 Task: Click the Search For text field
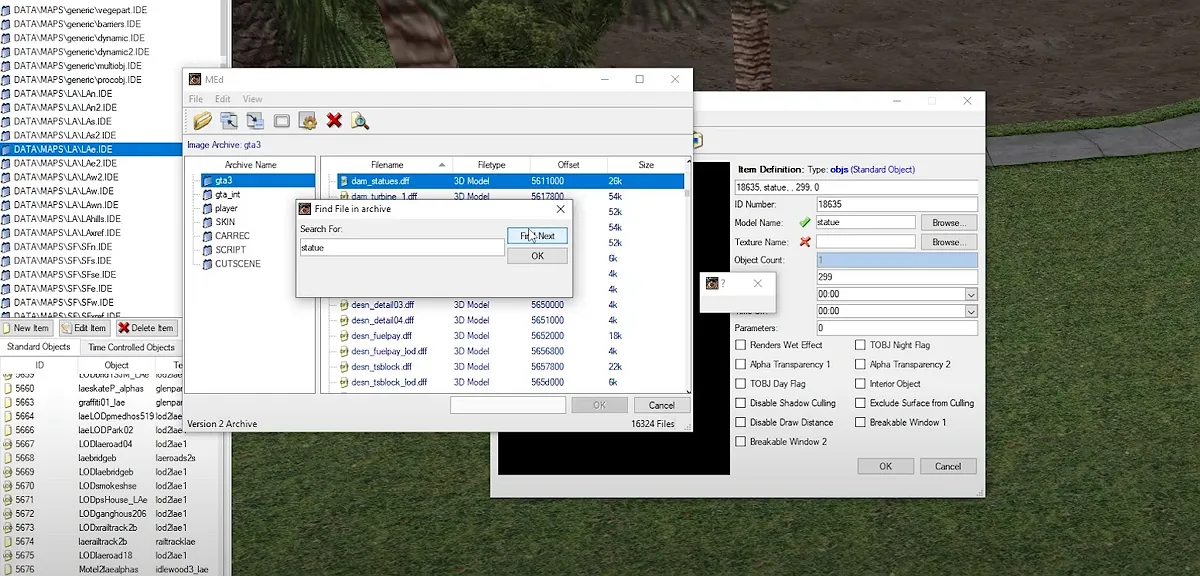(x=401, y=247)
